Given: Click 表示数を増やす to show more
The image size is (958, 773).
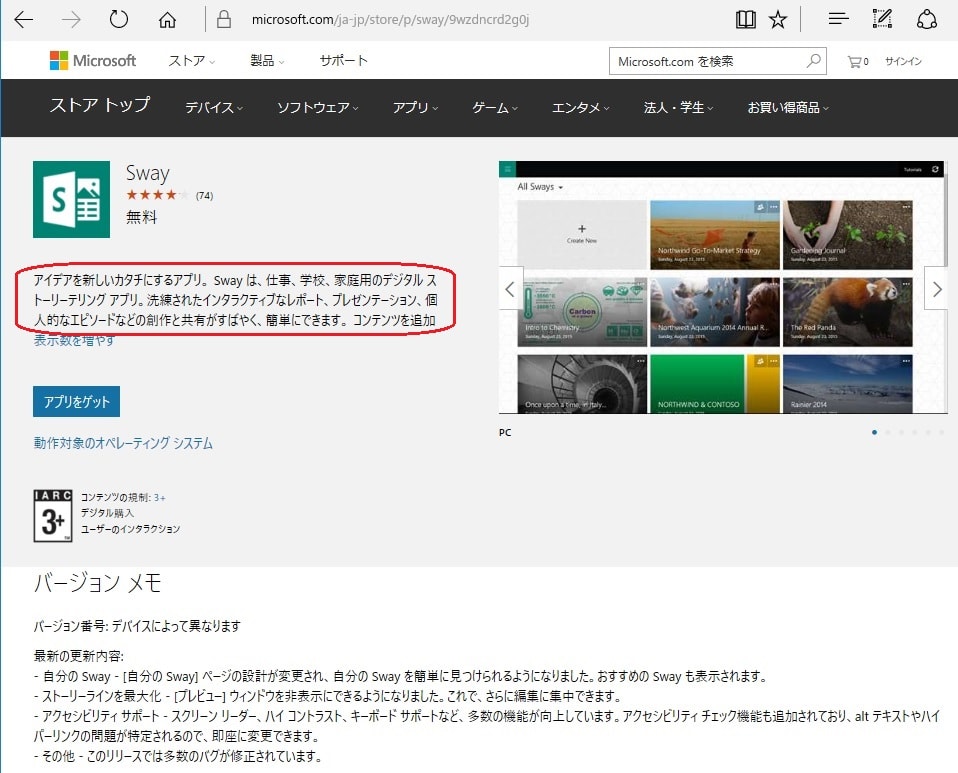Looking at the screenshot, I should [74, 340].
